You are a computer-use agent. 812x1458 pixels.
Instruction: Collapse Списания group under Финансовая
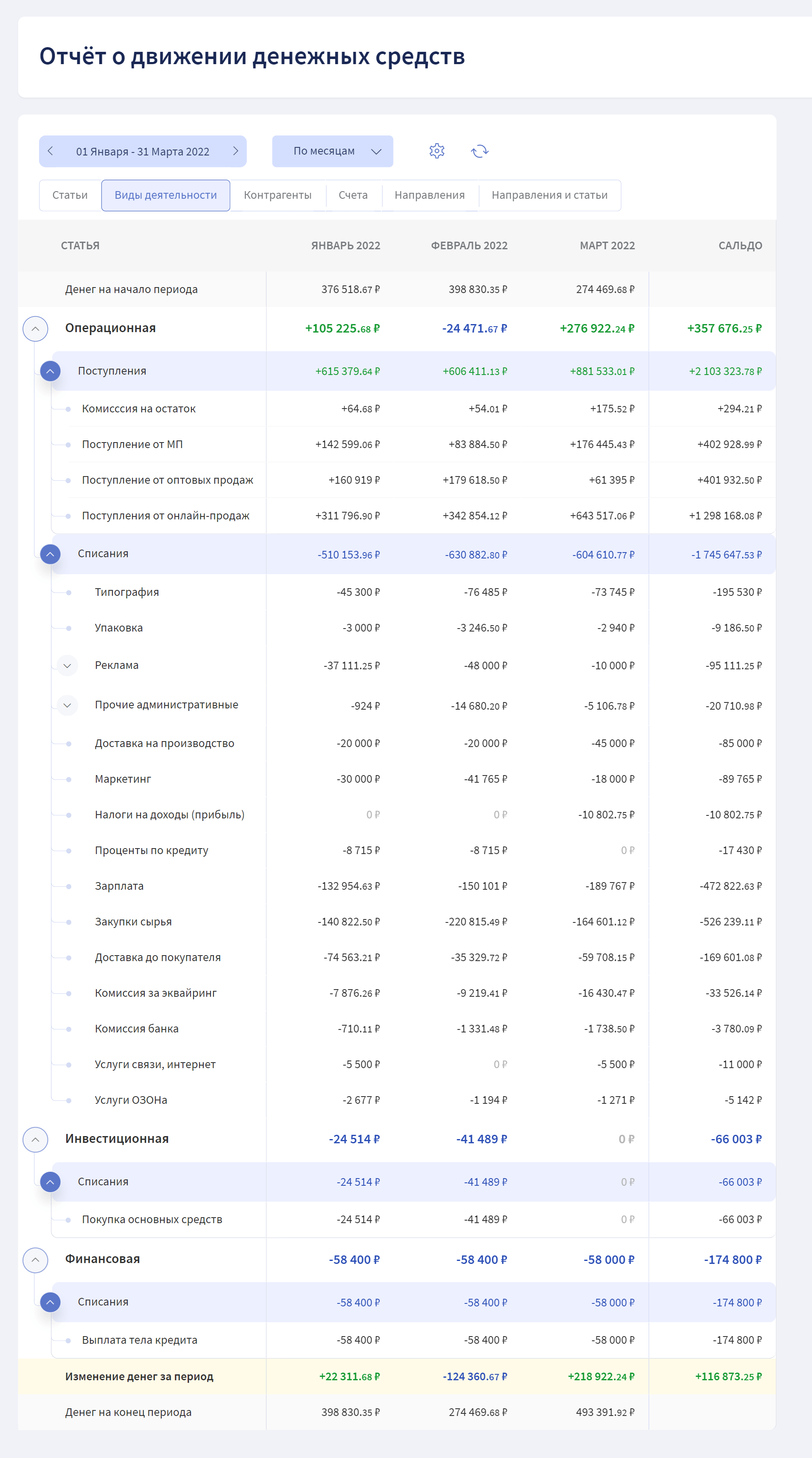coord(51,1303)
